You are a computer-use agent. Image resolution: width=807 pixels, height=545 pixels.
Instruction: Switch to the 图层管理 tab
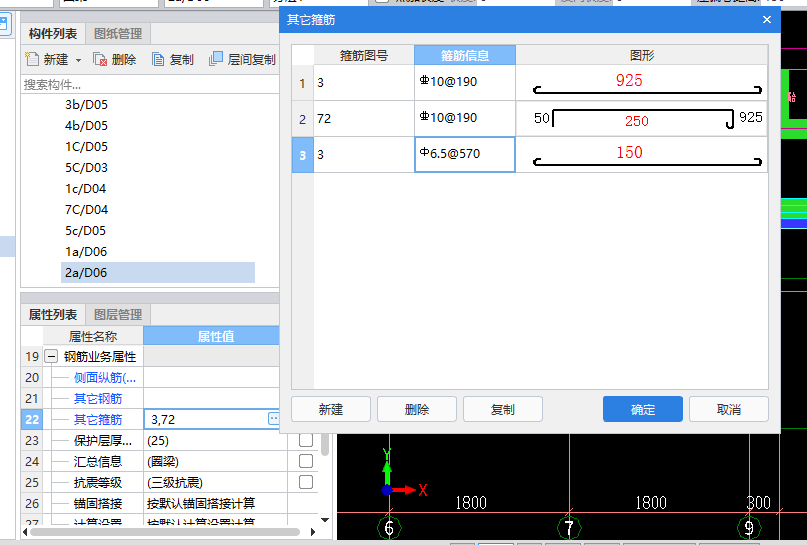118,314
